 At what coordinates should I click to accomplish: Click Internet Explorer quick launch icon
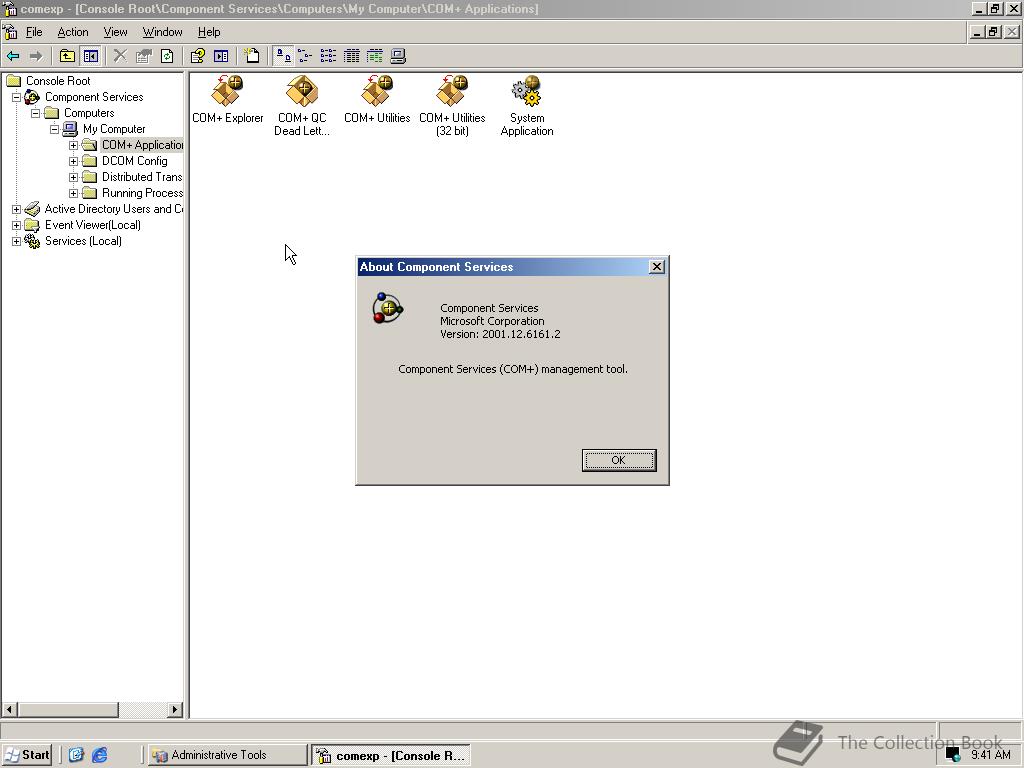[99, 755]
